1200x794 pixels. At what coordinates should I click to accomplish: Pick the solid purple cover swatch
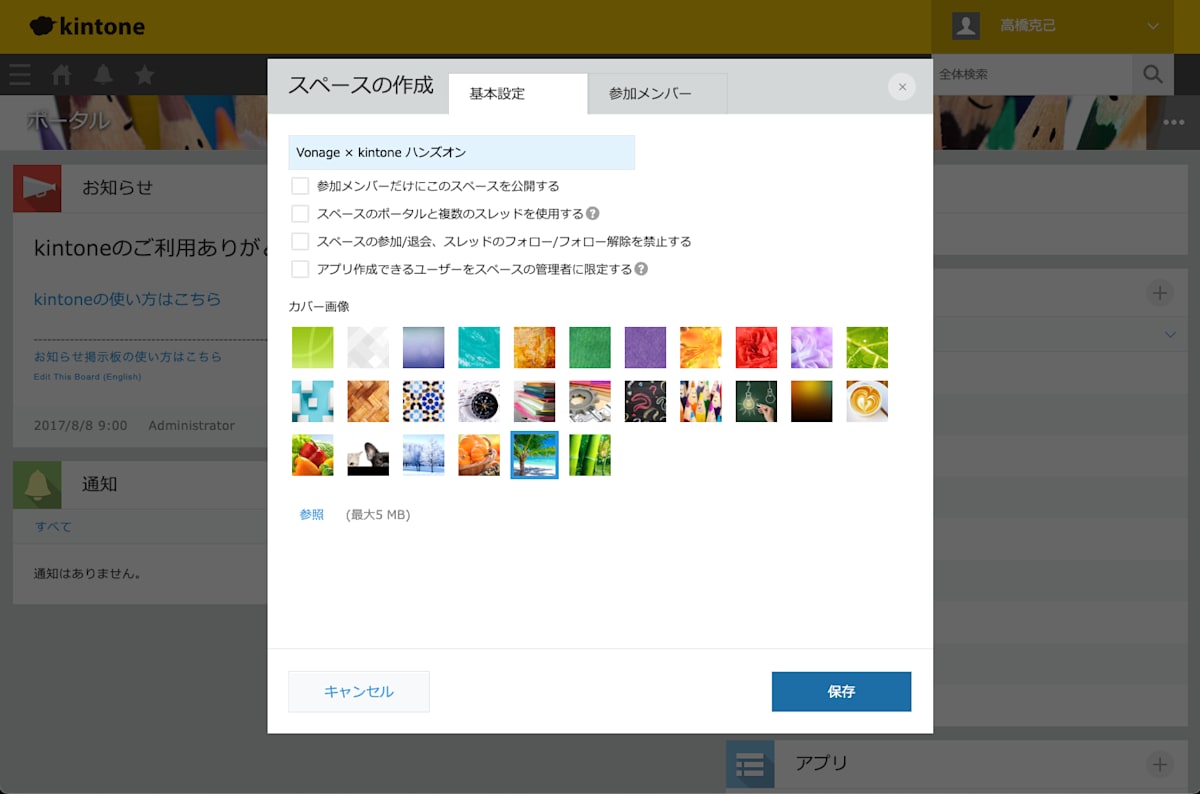[645, 348]
